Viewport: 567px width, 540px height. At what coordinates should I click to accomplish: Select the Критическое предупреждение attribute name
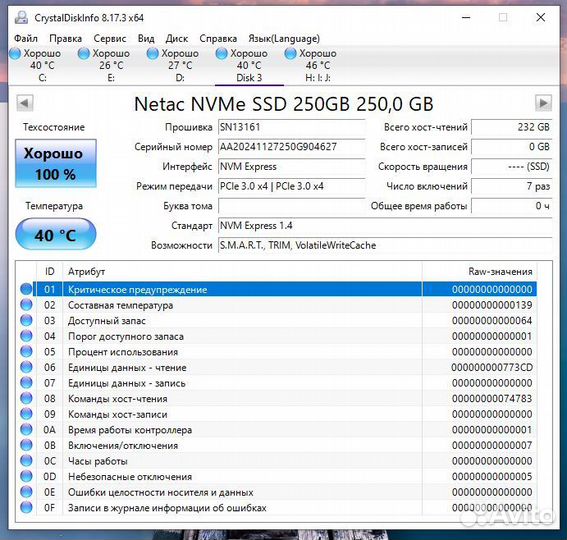pos(137,290)
